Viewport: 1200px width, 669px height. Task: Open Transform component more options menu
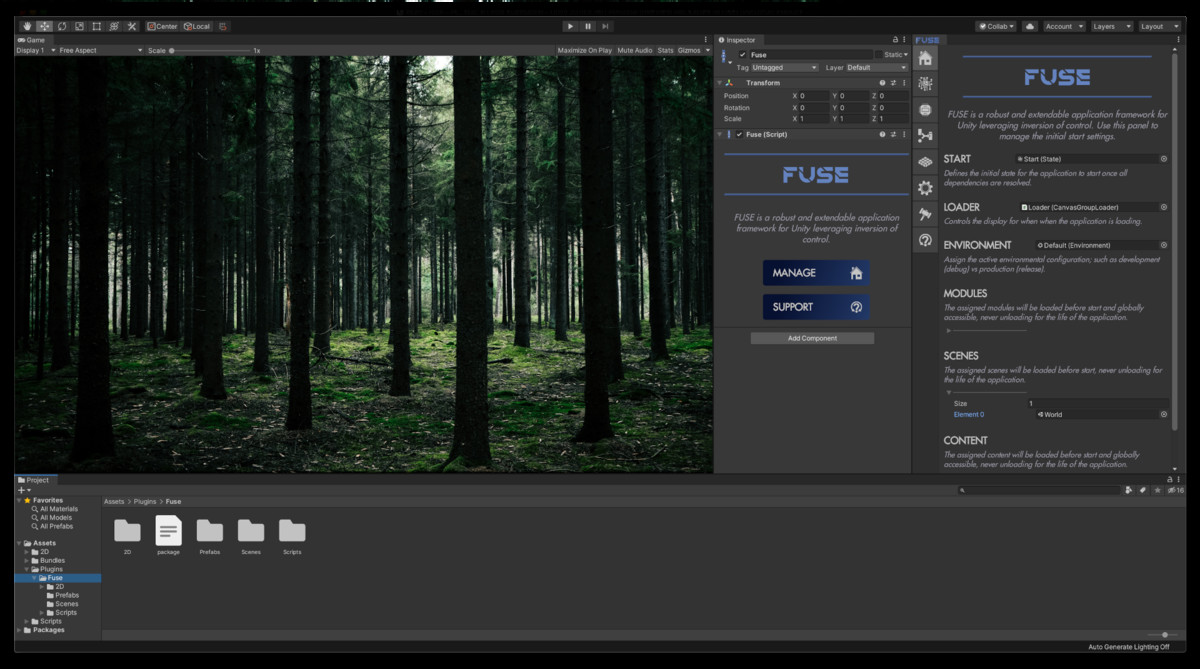point(904,83)
